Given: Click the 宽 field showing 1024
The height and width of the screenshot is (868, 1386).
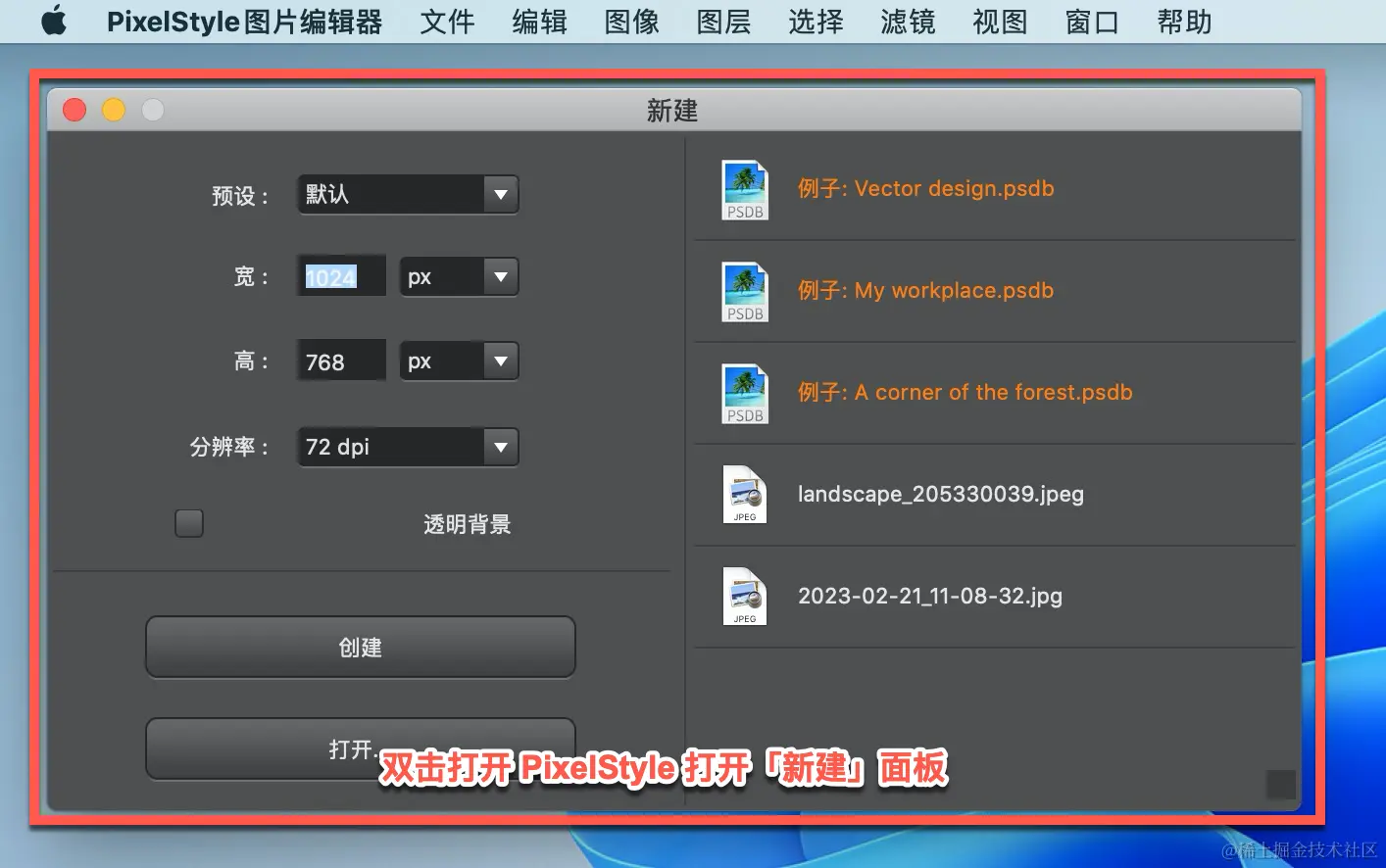Looking at the screenshot, I should [341, 277].
